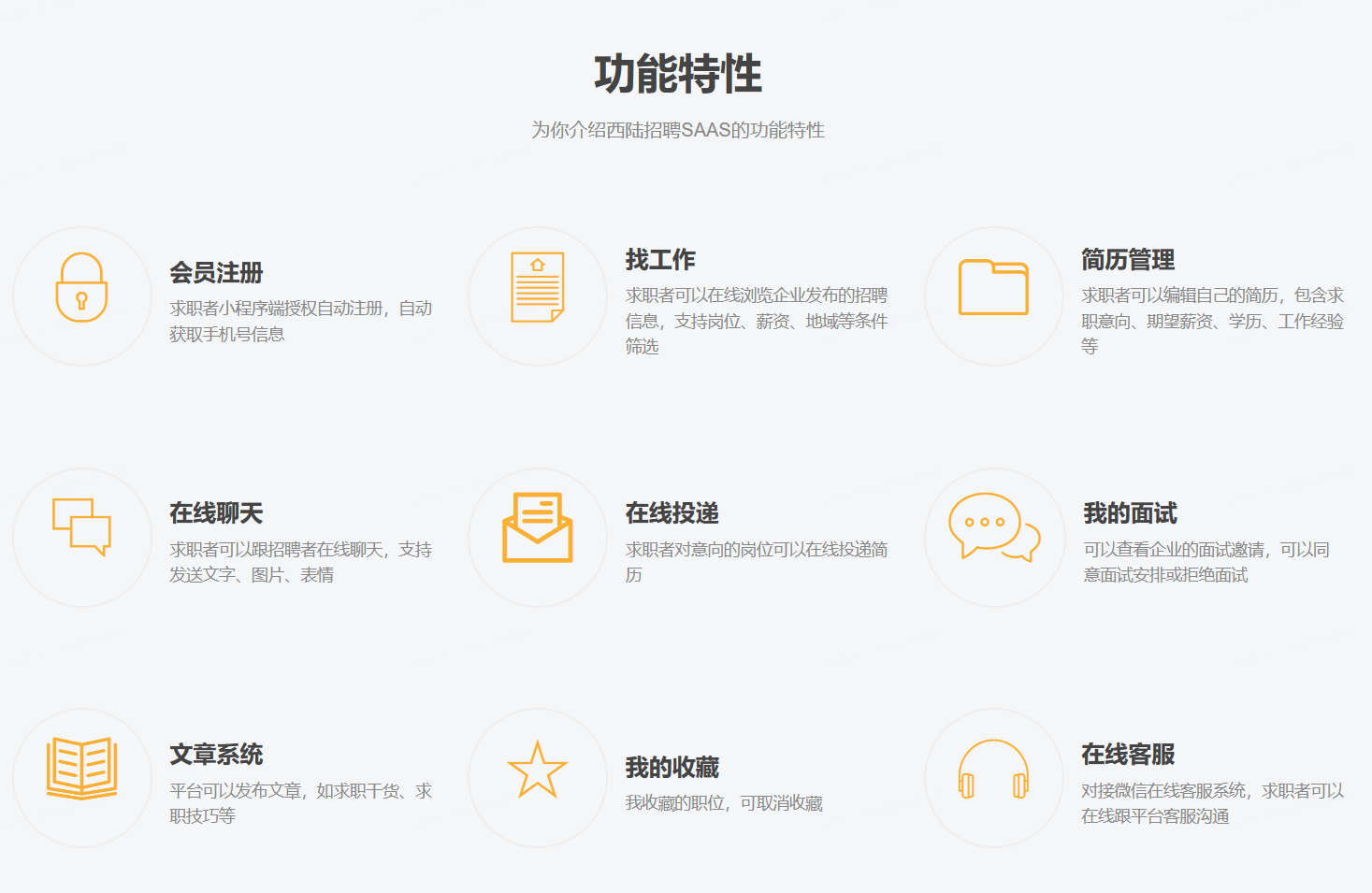
Task: Click the open book icon for 文章系统
Action: tap(81, 769)
